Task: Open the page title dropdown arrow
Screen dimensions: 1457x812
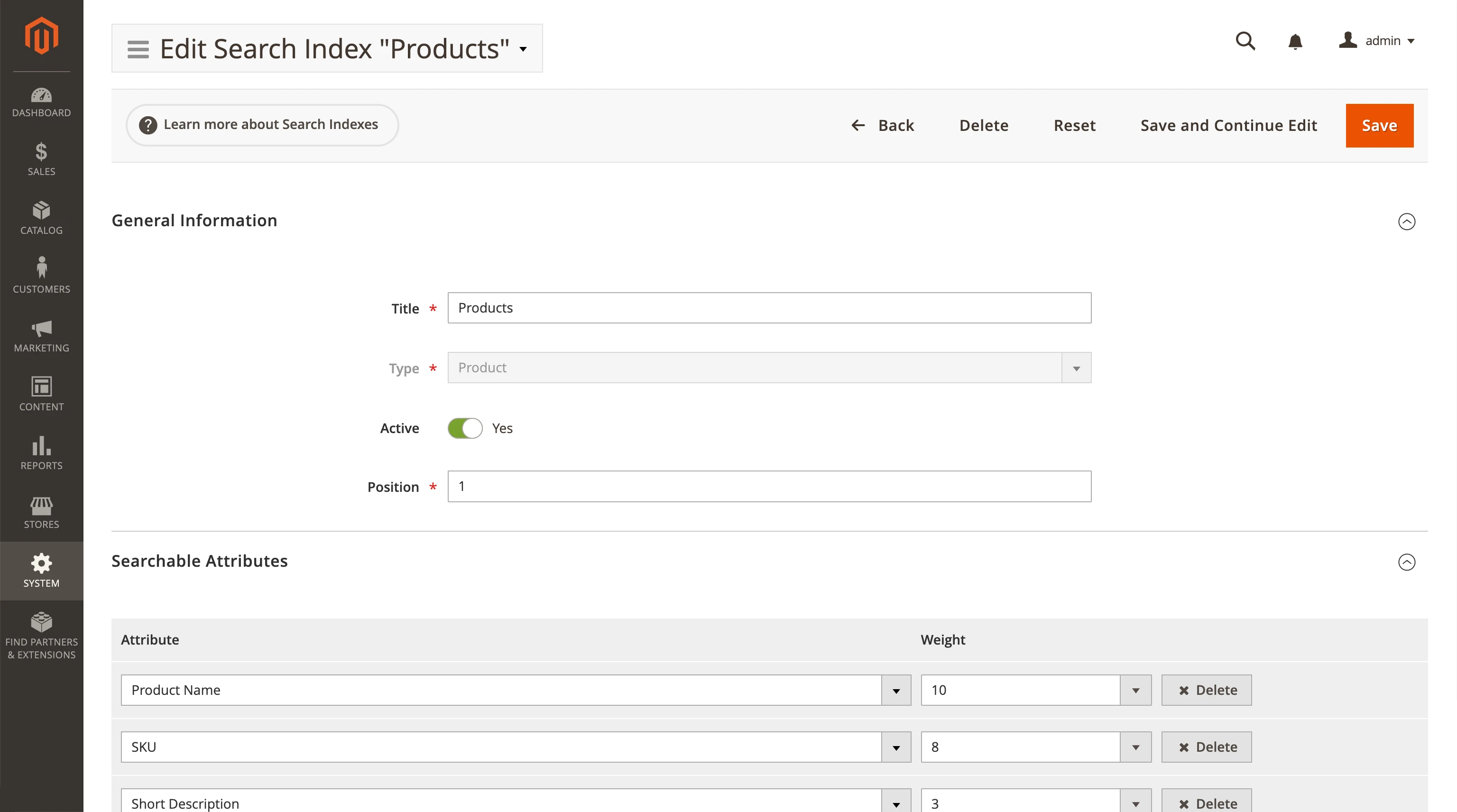Action: point(522,49)
